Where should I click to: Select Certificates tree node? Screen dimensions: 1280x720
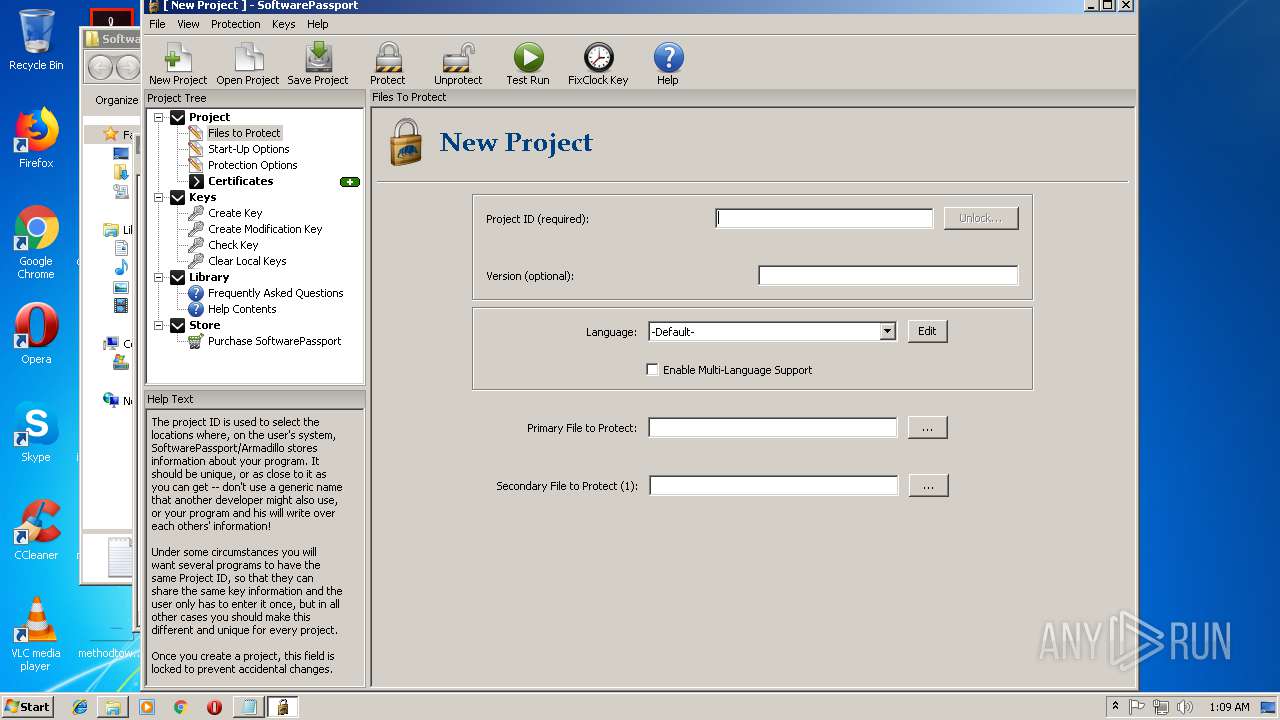click(240, 181)
